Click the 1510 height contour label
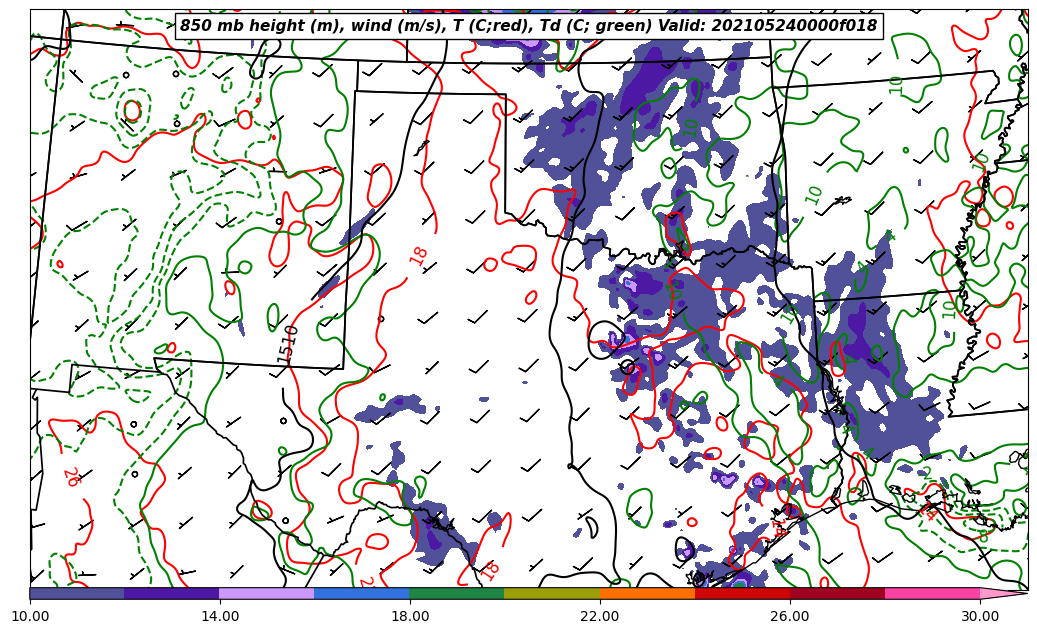This screenshot has height=633, width=1037. pyautogui.click(x=288, y=345)
